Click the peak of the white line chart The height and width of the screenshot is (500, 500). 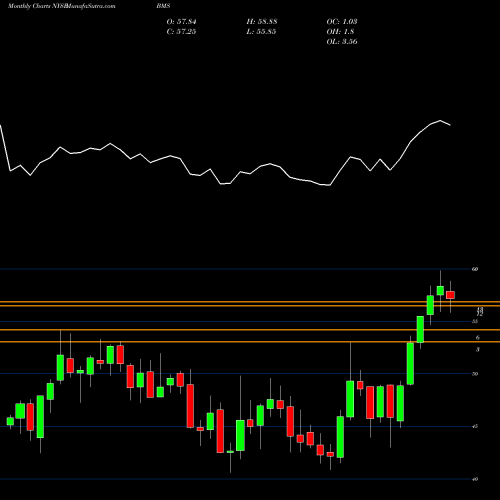coord(440,120)
